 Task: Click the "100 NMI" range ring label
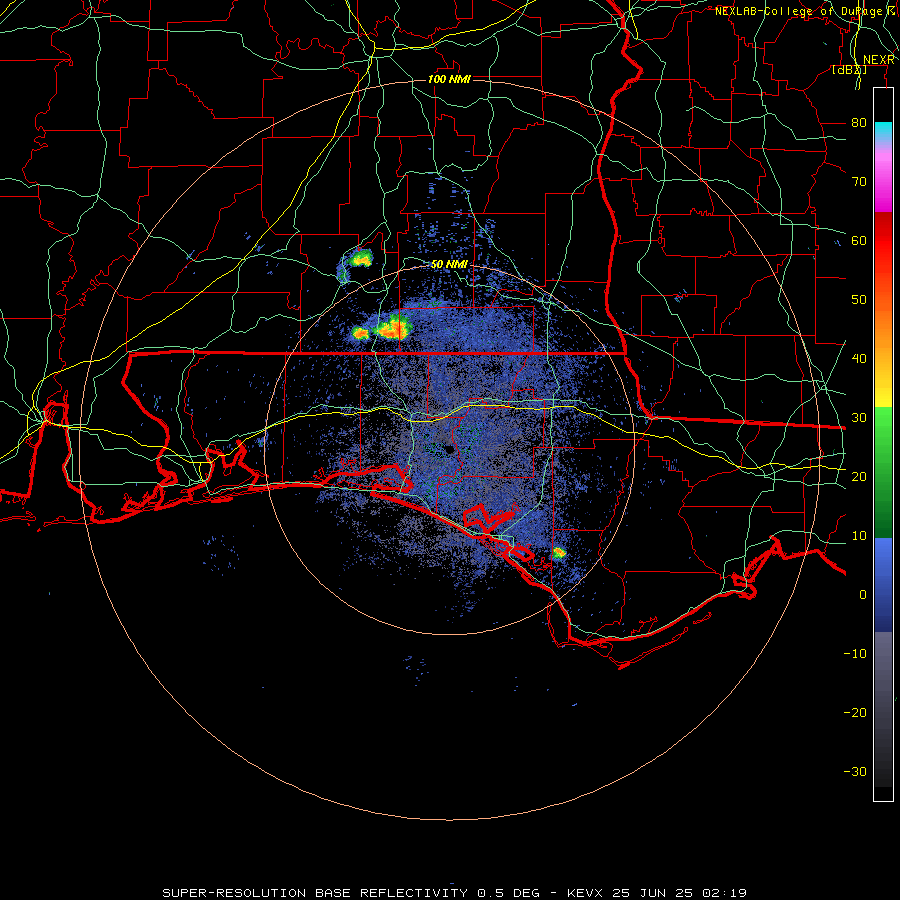[449, 79]
